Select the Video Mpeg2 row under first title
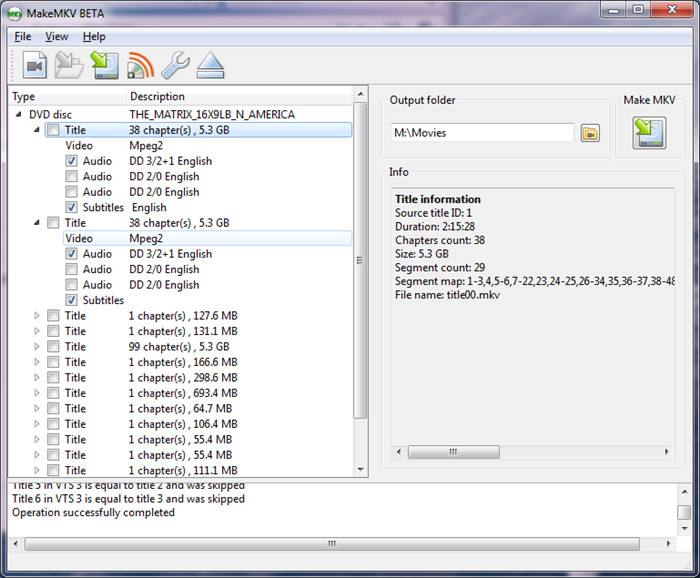The width and height of the screenshot is (700, 578). (x=207, y=146)
